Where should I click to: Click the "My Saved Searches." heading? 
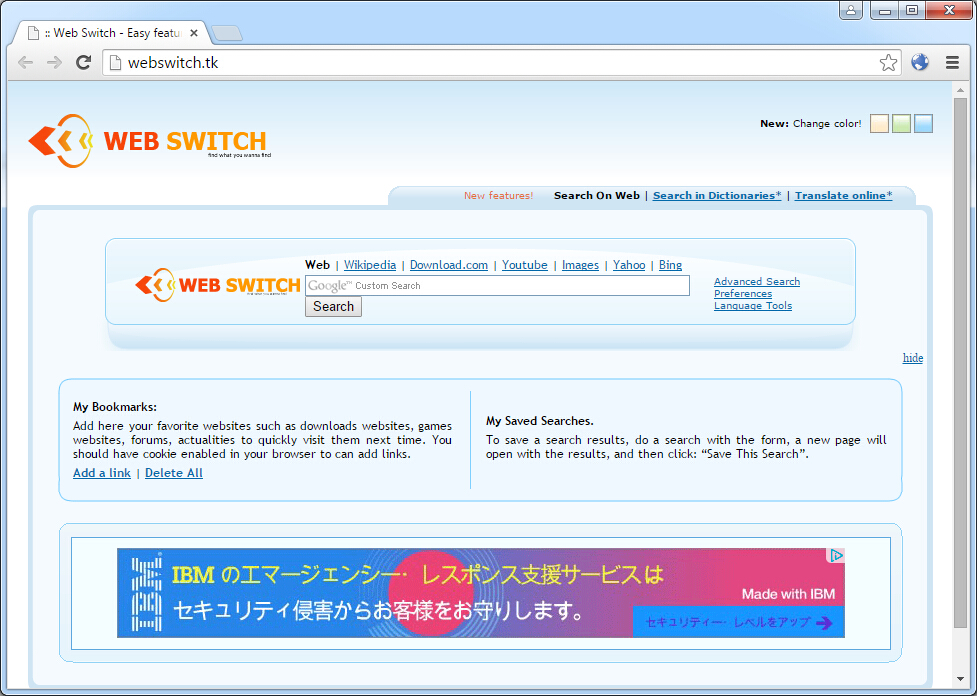click(x=540, y=421)
